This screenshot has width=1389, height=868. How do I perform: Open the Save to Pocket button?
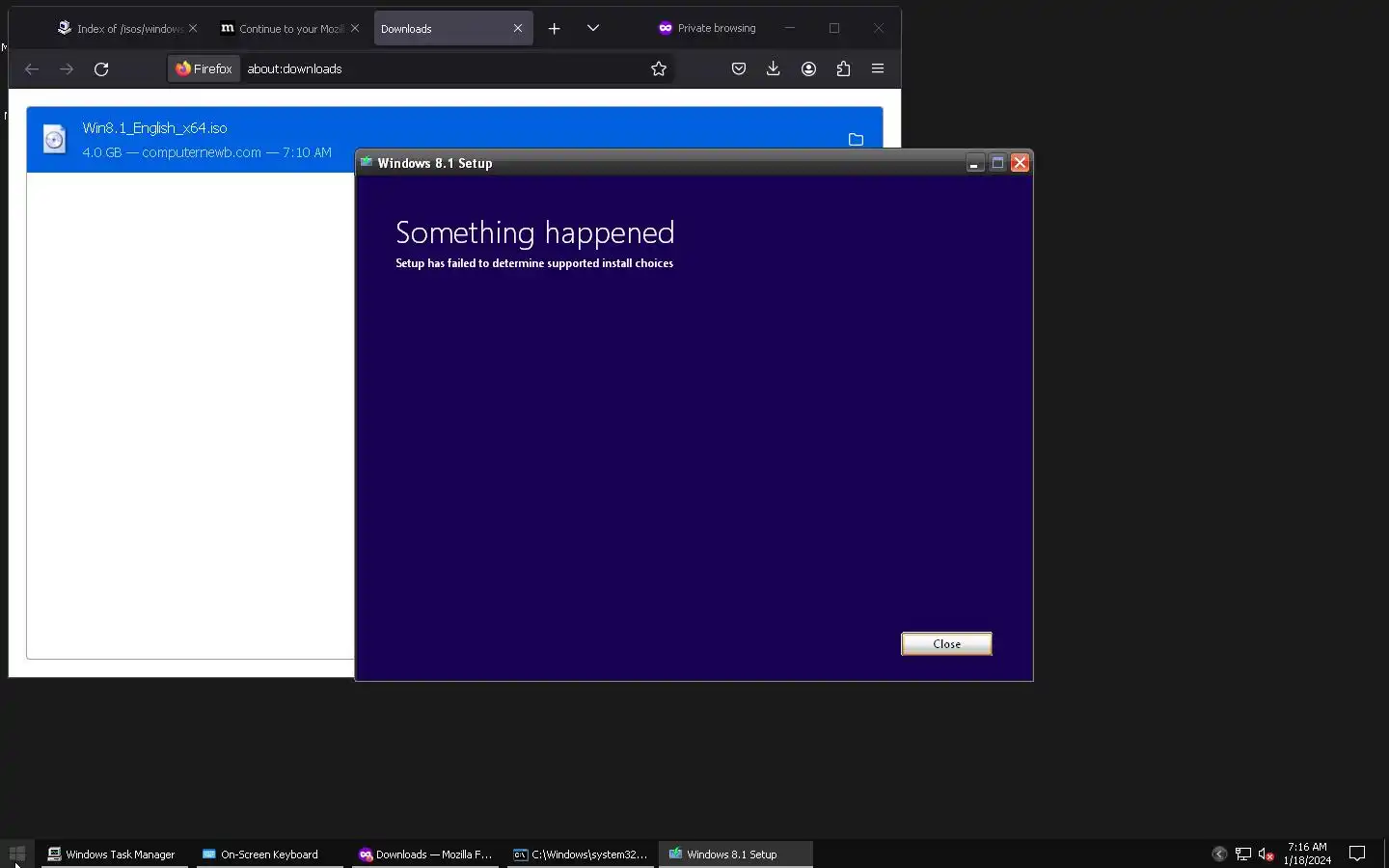[739, 68]
